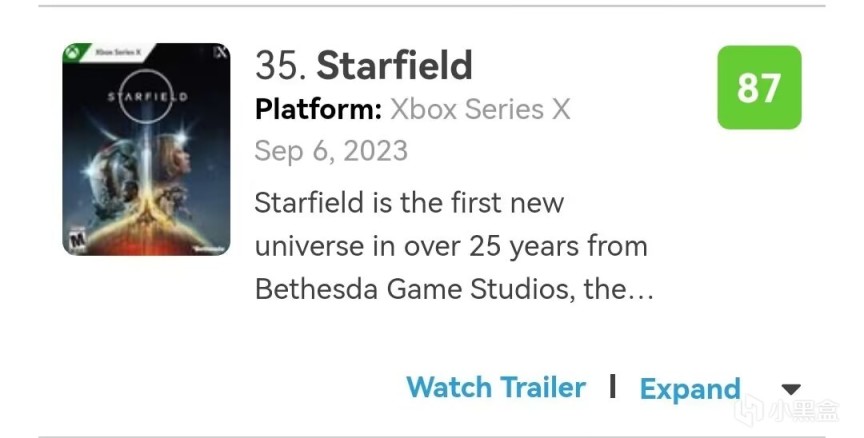Viewport: 864px width, 438px height.
Task: Select the Xbox Series X platform text
Action: 479,109
